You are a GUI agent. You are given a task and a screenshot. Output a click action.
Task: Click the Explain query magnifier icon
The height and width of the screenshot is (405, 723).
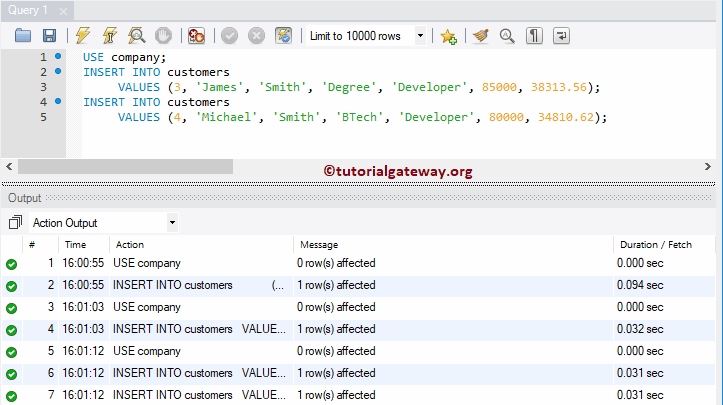[137, 36]
